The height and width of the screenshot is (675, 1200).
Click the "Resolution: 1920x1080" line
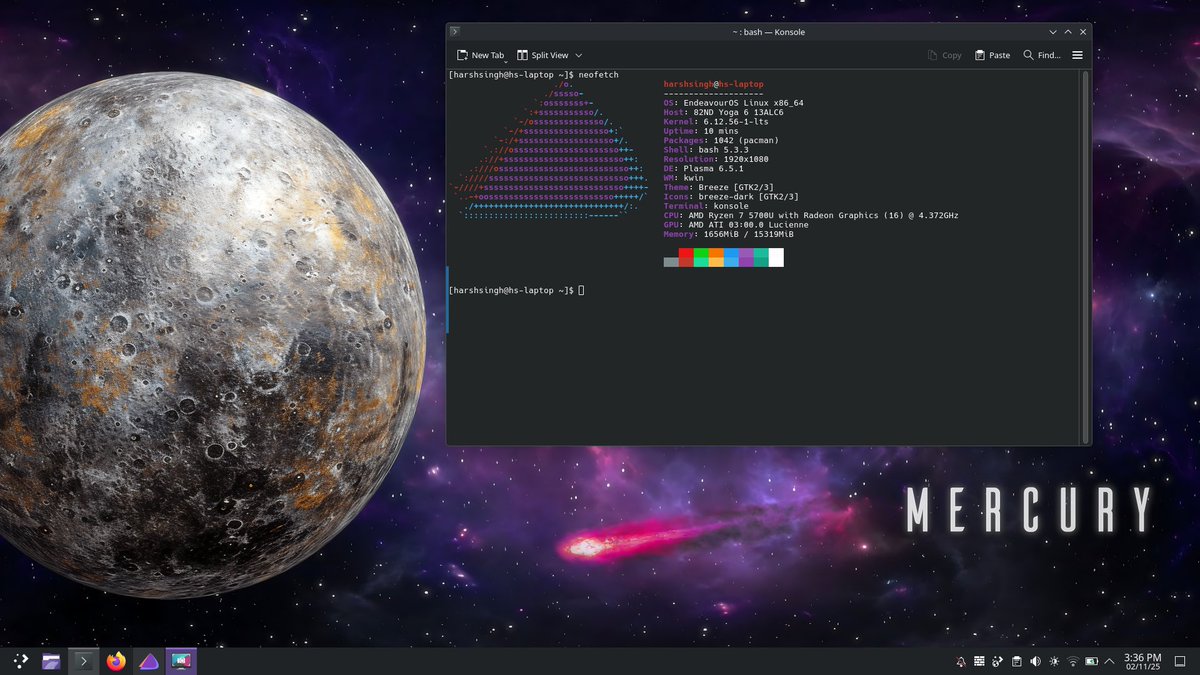point(716,159)
